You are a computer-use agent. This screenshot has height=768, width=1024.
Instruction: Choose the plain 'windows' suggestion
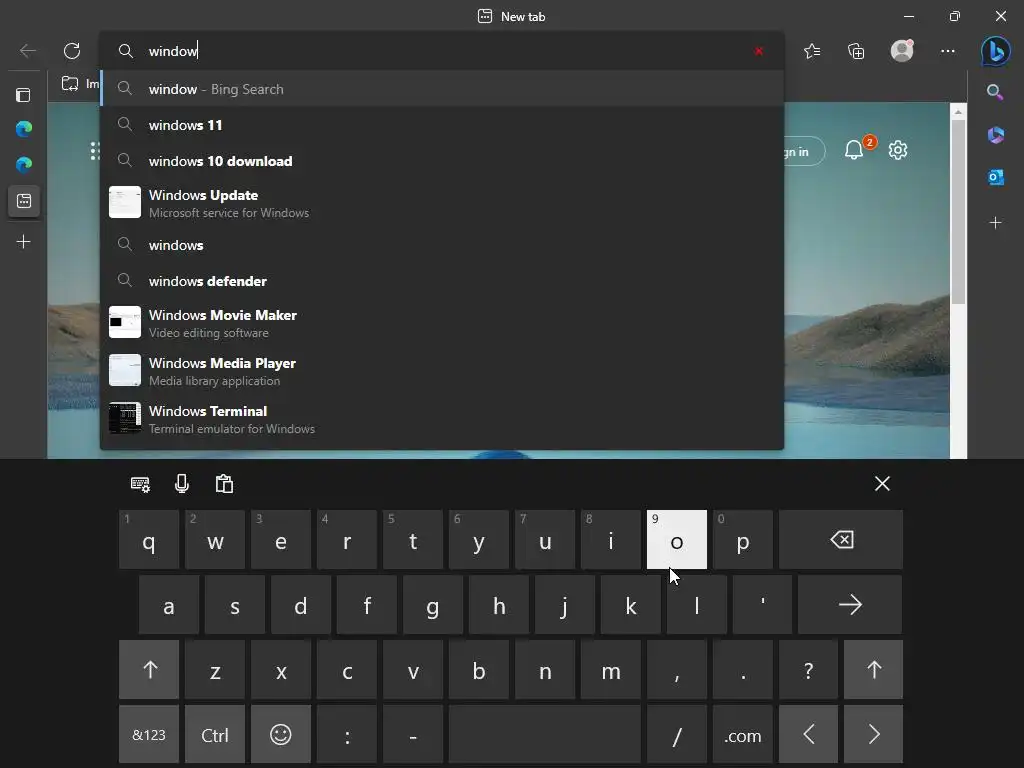[442, 245]
